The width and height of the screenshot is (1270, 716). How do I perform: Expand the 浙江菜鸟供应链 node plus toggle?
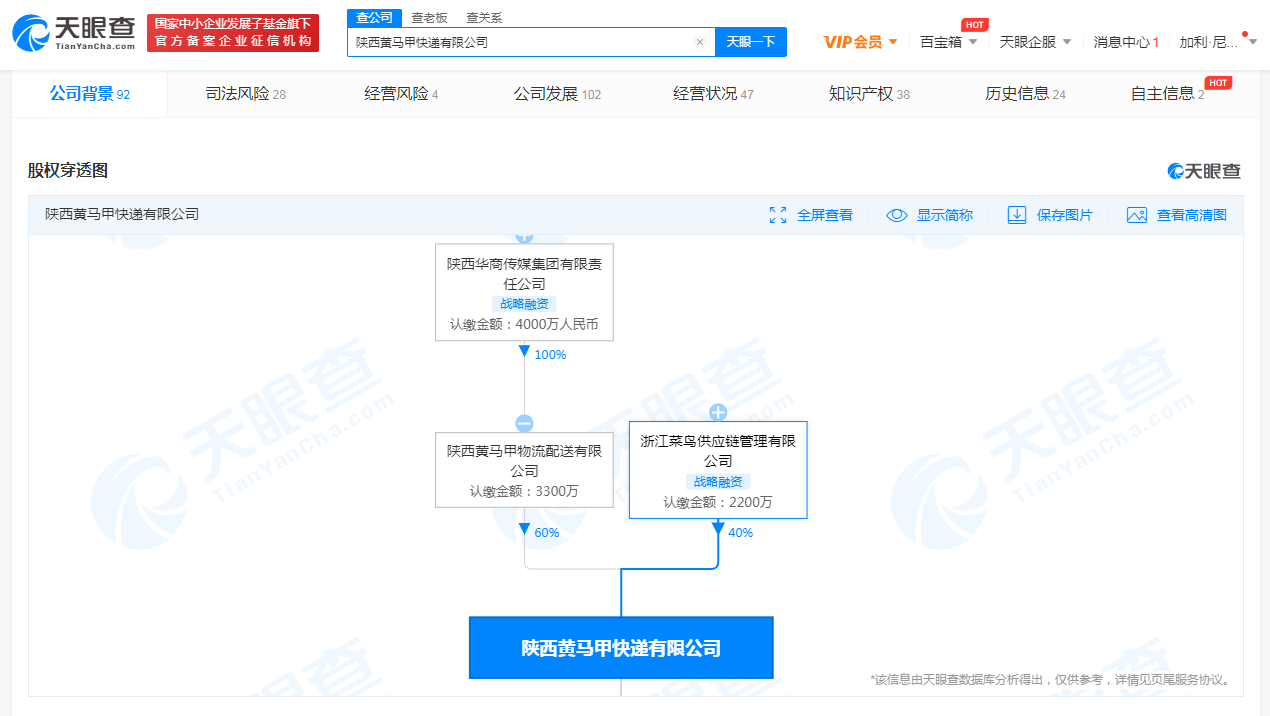coord(717,412)
